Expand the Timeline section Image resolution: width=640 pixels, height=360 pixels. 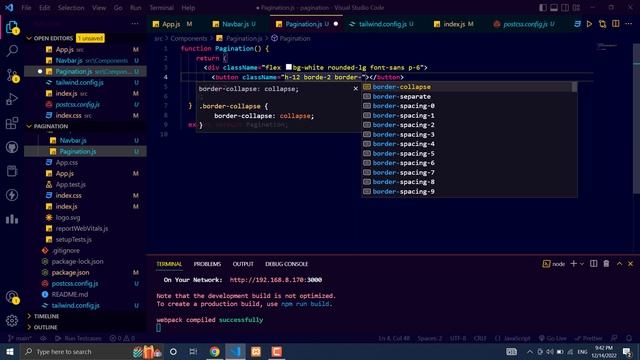(46, 316)
